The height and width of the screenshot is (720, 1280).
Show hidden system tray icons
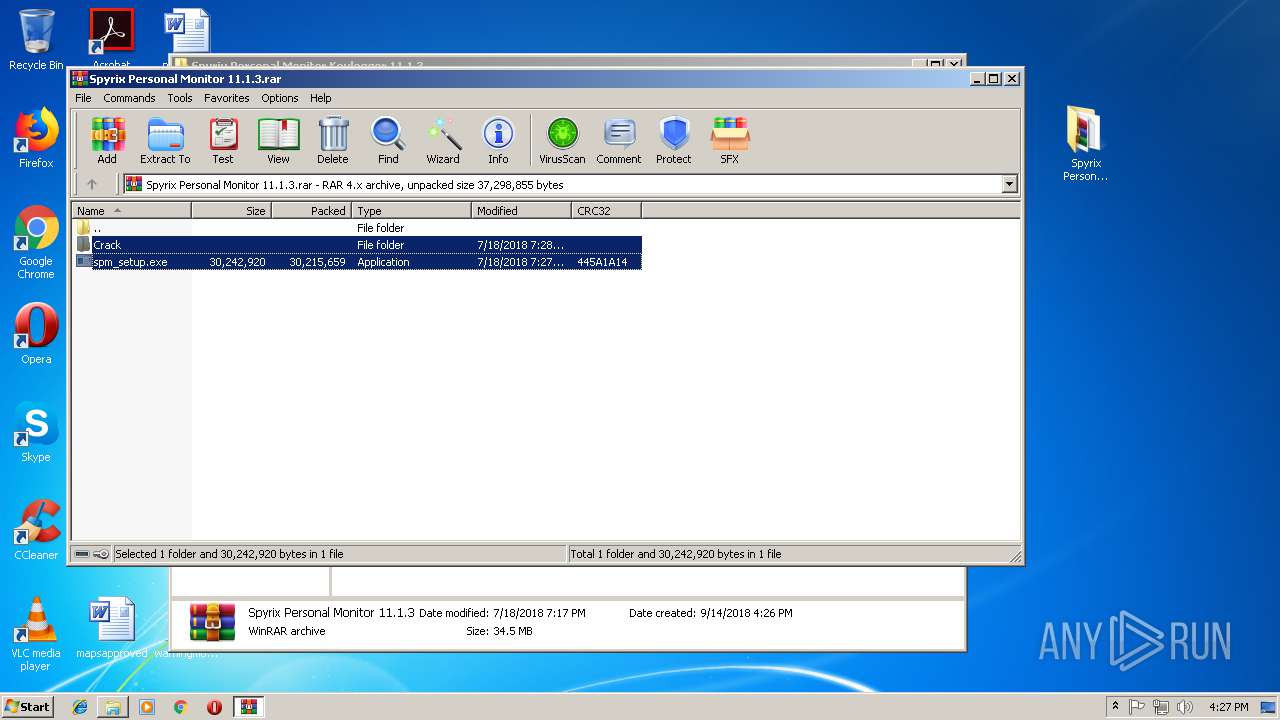(1115, 706)
